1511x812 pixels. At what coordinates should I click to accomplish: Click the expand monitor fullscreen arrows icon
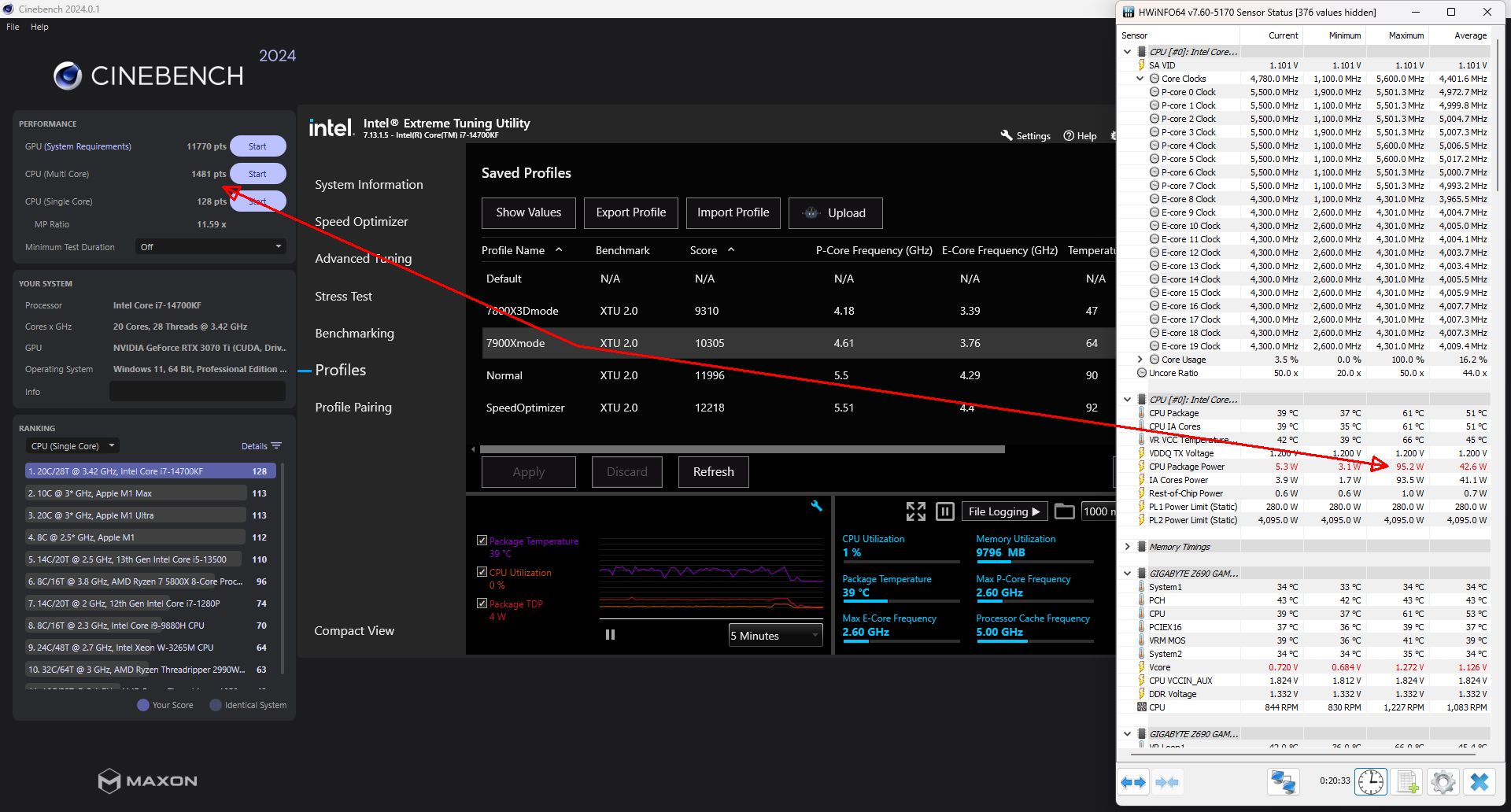pos(915,511)
